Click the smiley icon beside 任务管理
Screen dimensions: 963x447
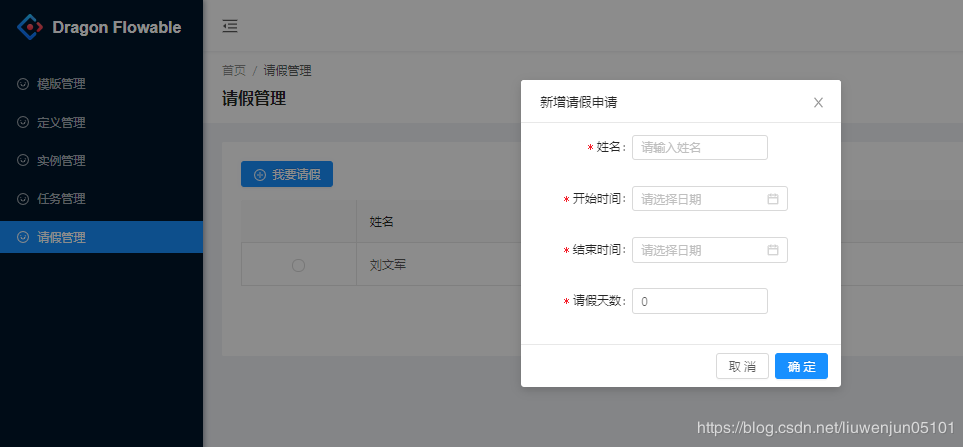pos(23,198)
